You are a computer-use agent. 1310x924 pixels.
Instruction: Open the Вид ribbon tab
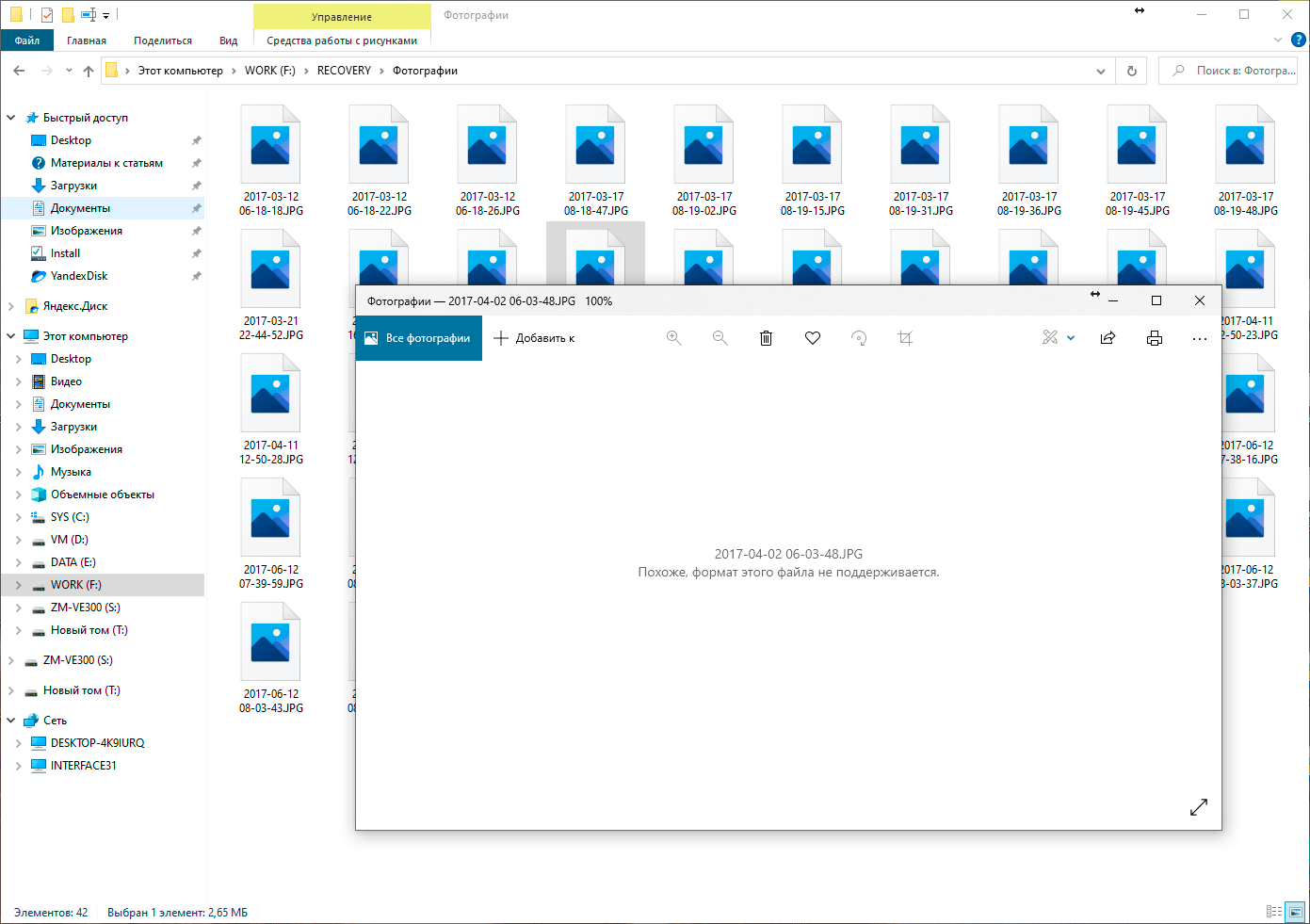tap(228, 41)
